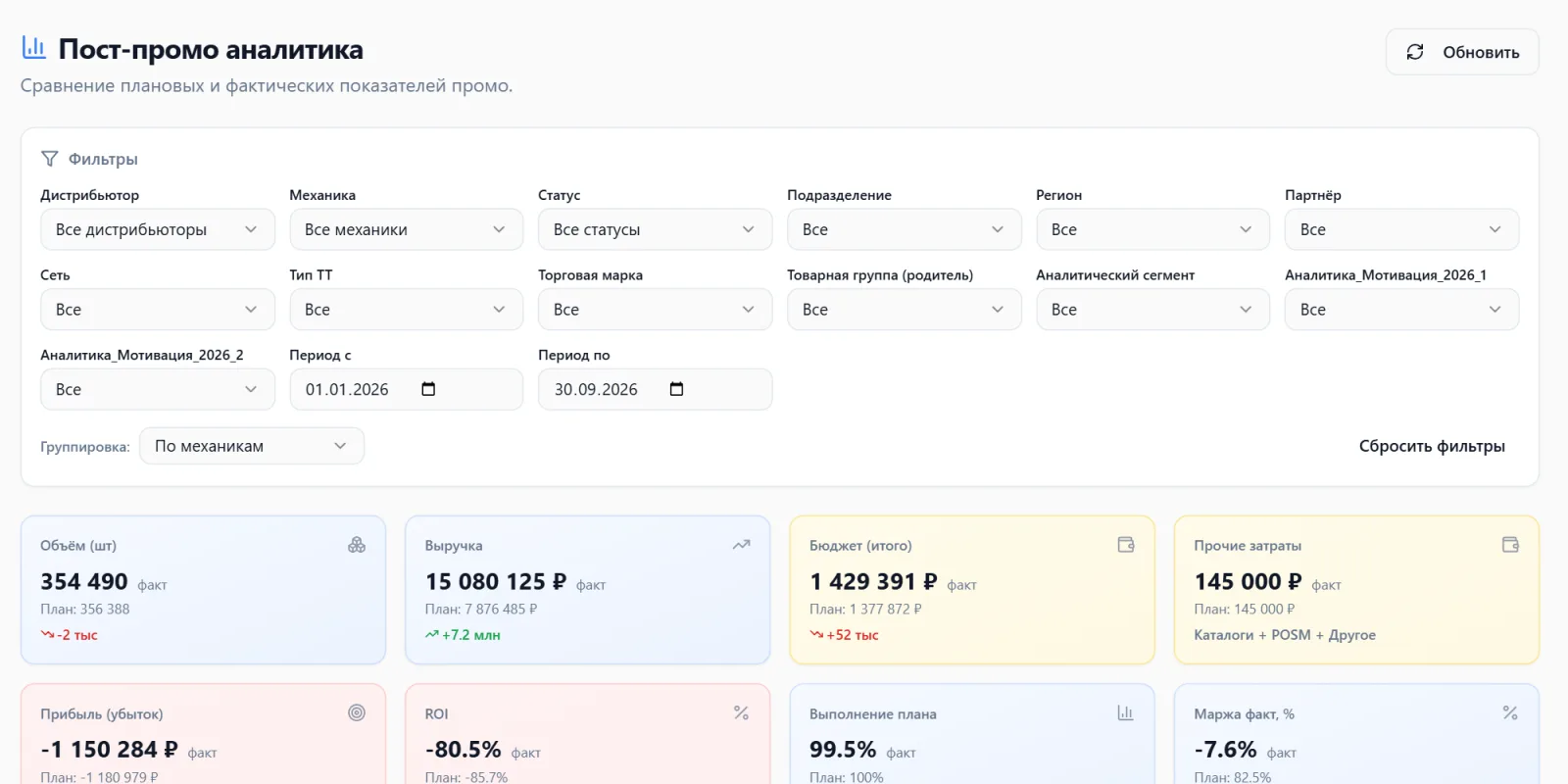The height and width of the screenshot is (784, 1568).
Task: Click the -80.5% ROI value
Action: (x=464, y=750)
